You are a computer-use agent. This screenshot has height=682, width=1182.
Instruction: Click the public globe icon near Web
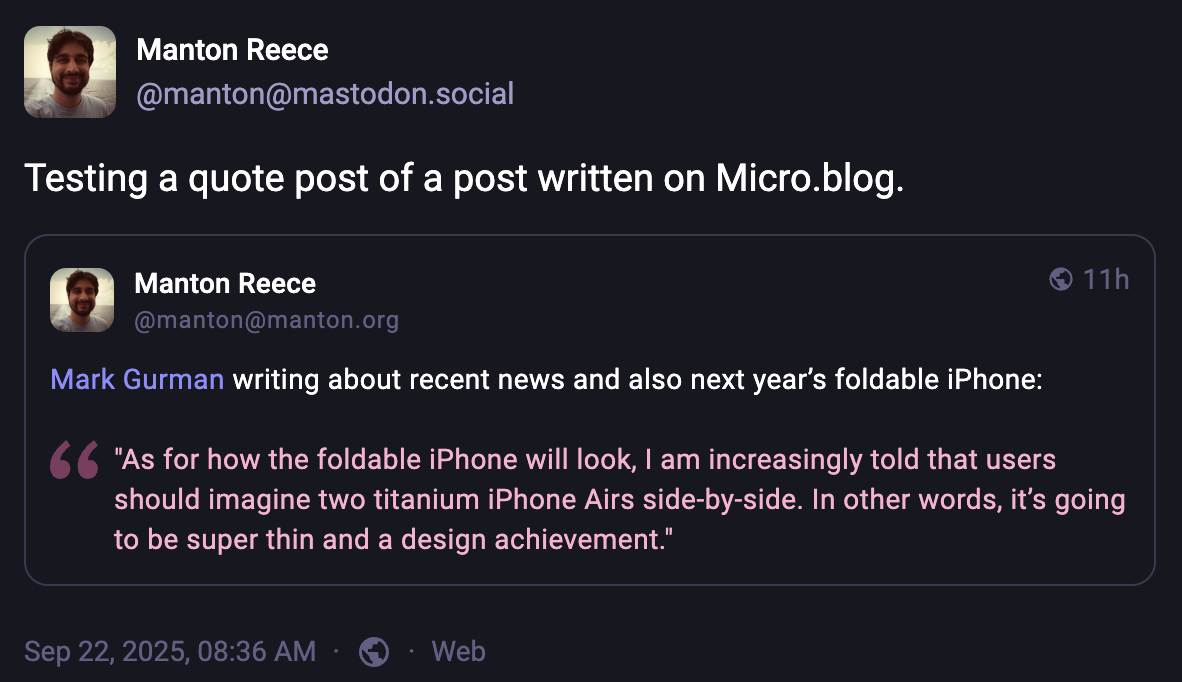tap(374, 652)
